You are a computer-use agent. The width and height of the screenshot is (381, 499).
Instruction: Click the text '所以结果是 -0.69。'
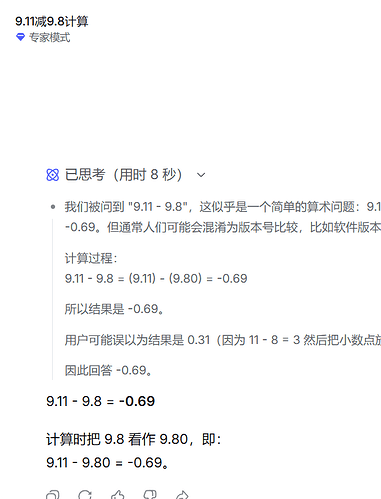pos(114,309)
